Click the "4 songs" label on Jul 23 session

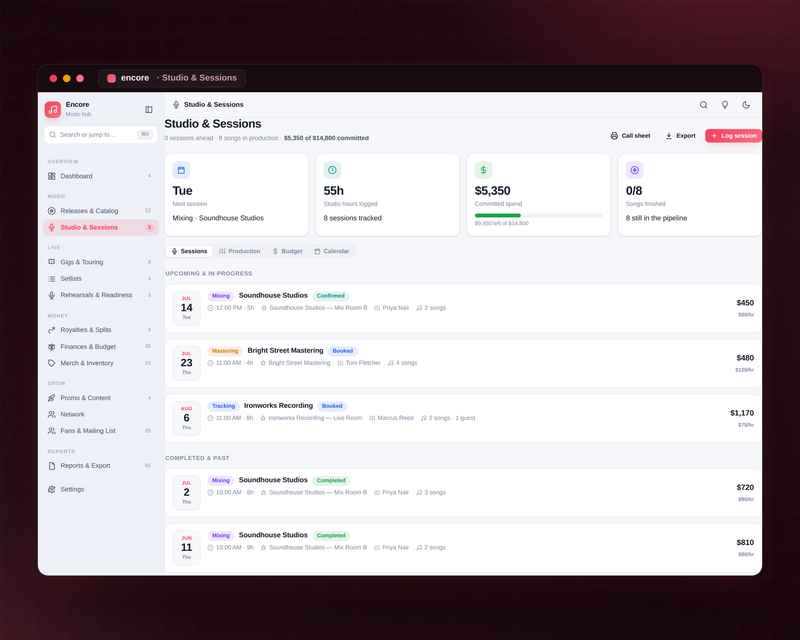[406, 363]
